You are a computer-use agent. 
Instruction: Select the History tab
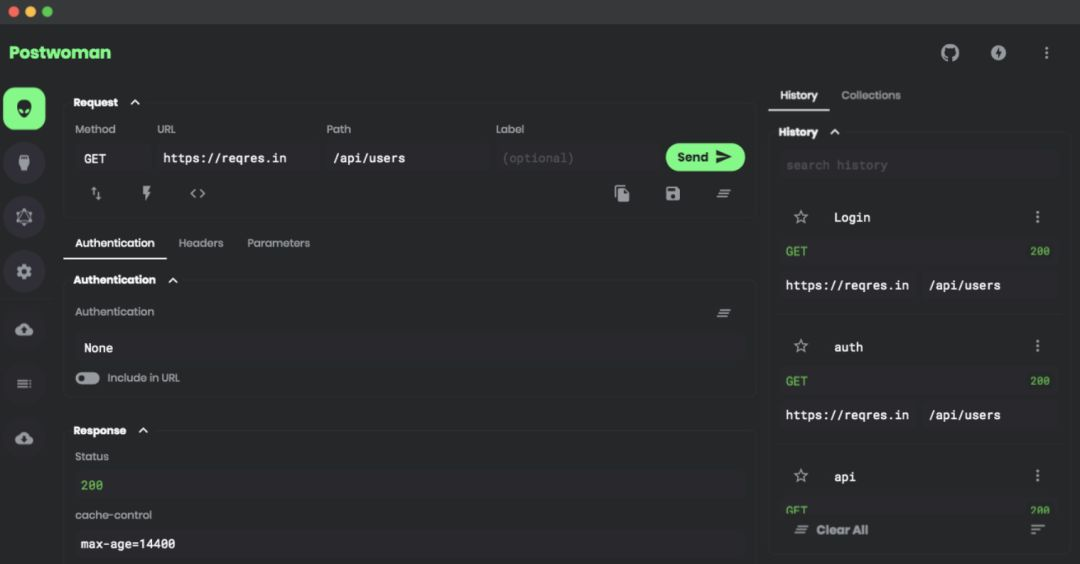[798, 95]
